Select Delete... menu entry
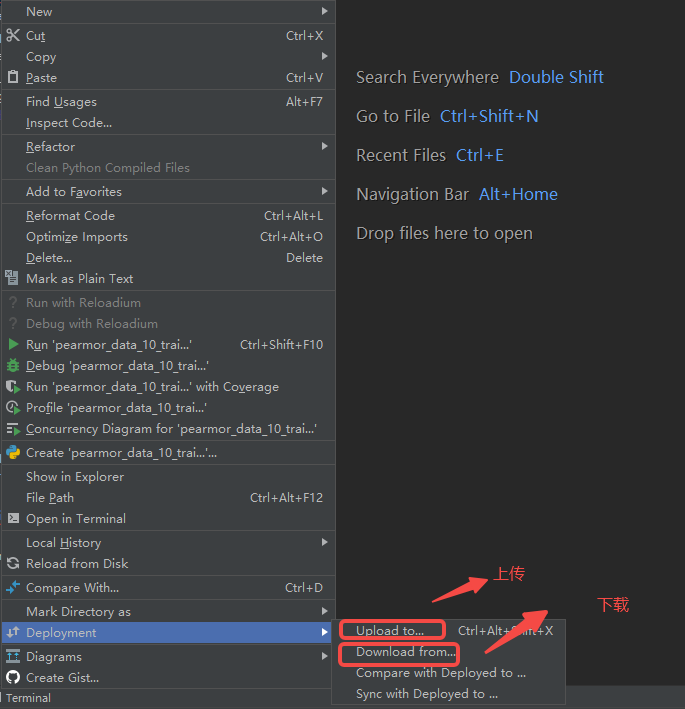Viewport: 685px width, 709px height. (168, 258)
